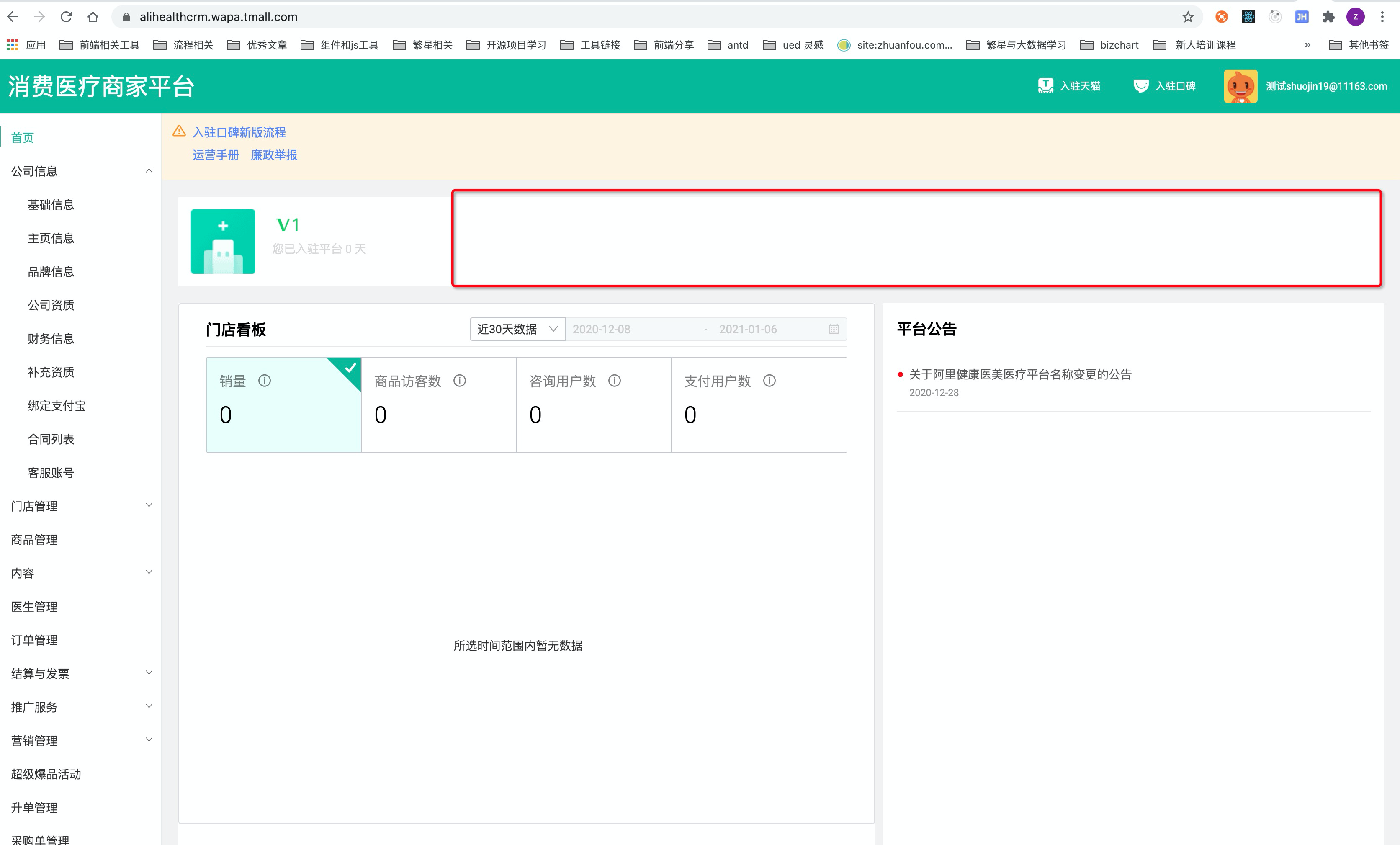The image size is (1400, 845).
Task: Go to 订单管理 menu item
Action: click(x=35, y=640)
